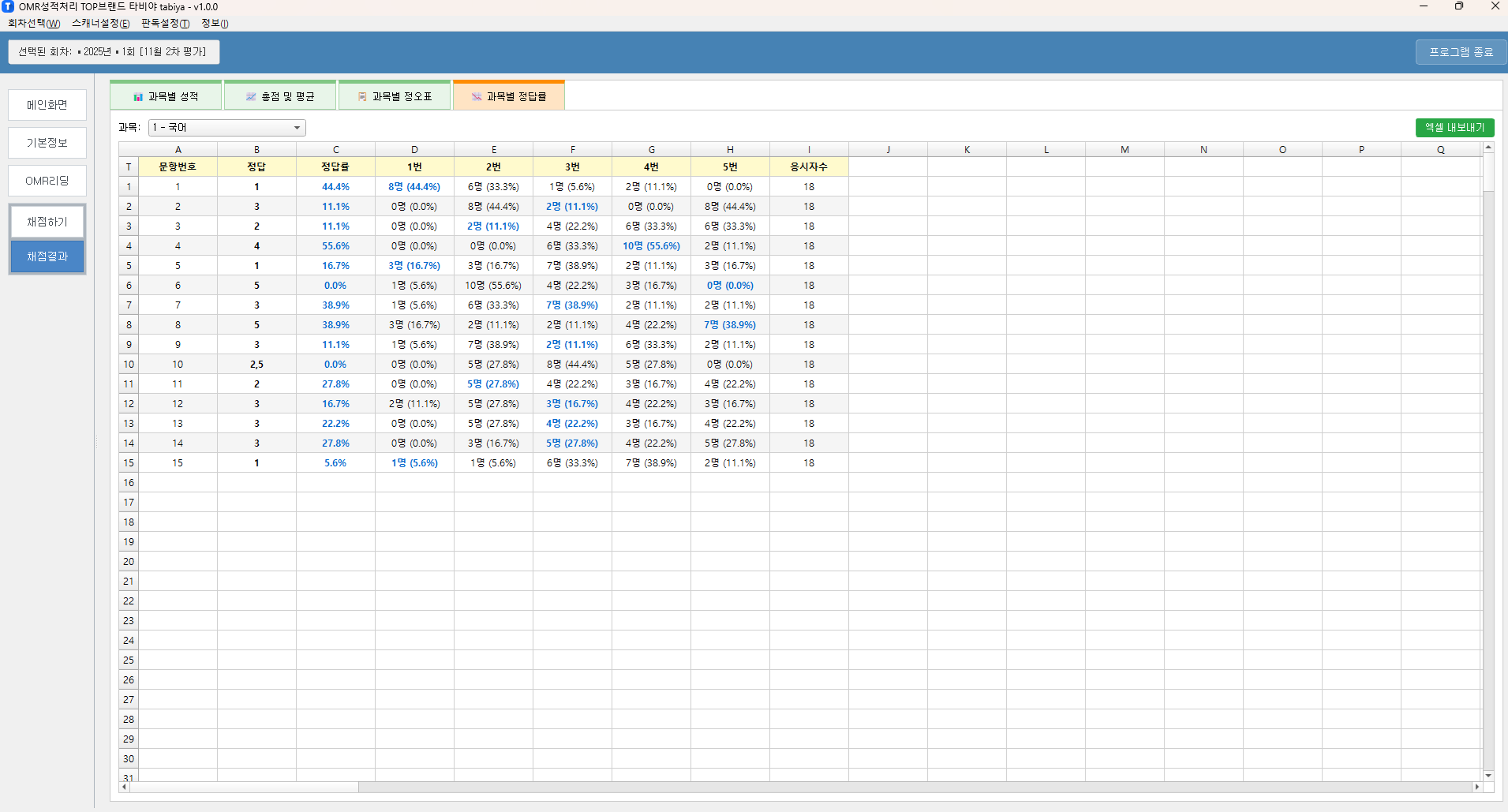Click the icon on 과목별 정오표 tab
This screenshot has height=812, width=1508.
[362, 97]
